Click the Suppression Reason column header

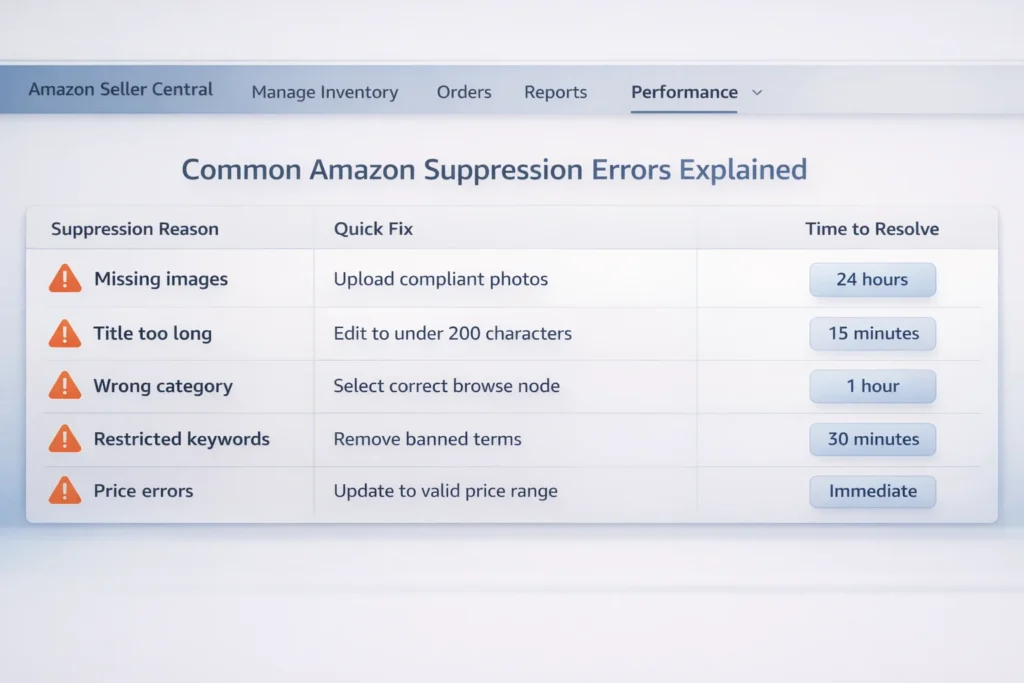click(x=134, y=229)
